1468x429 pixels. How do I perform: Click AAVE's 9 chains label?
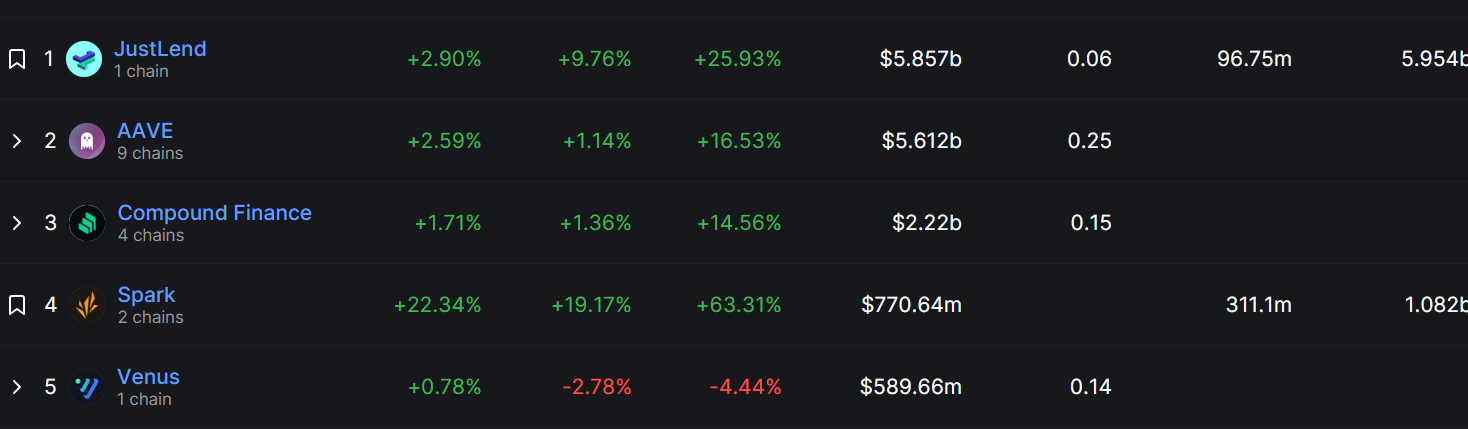(150, 153)
